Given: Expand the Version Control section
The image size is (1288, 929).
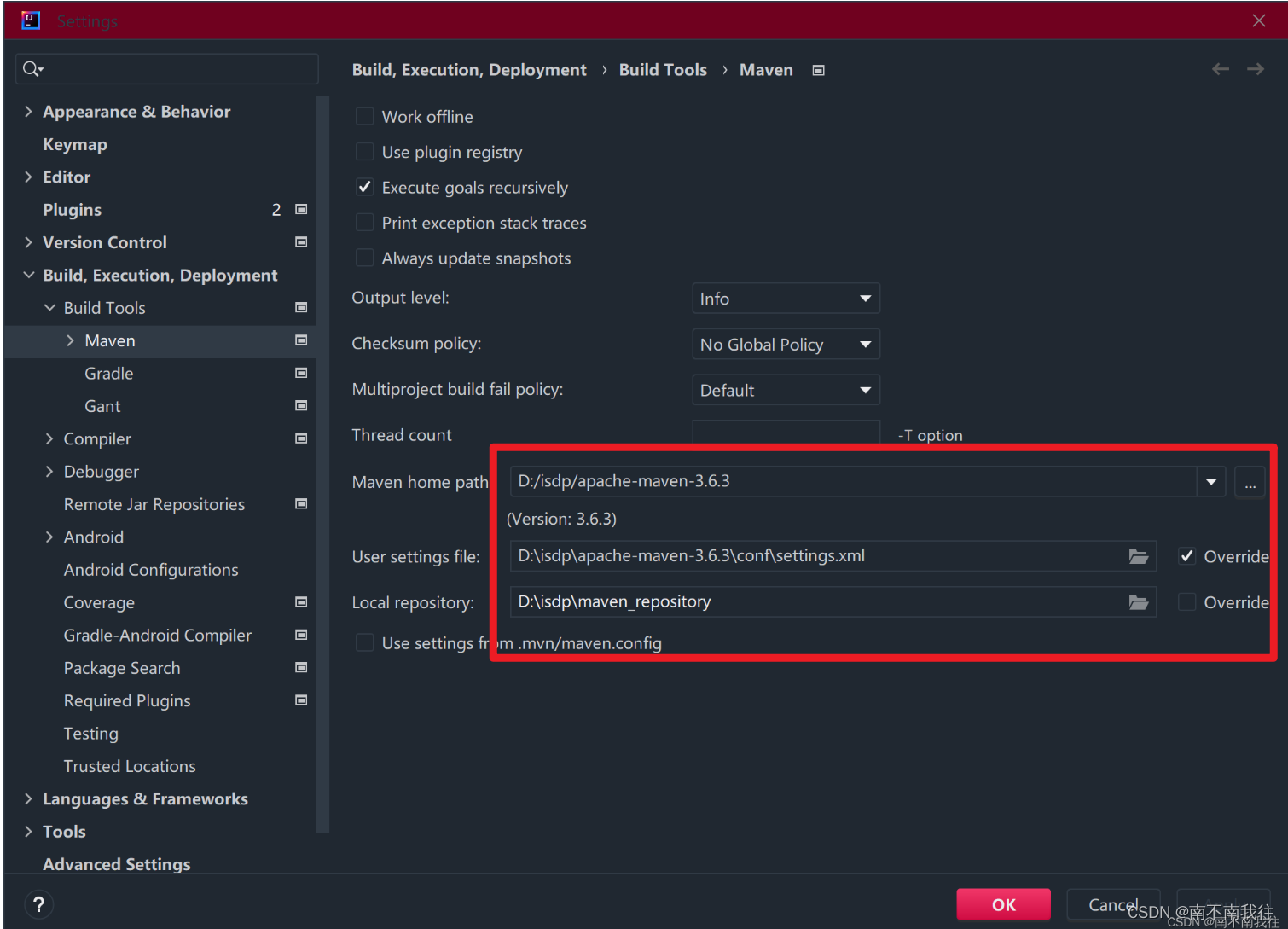Looking at the screenshot, I should pyautogui.click(x=28, y=242).
